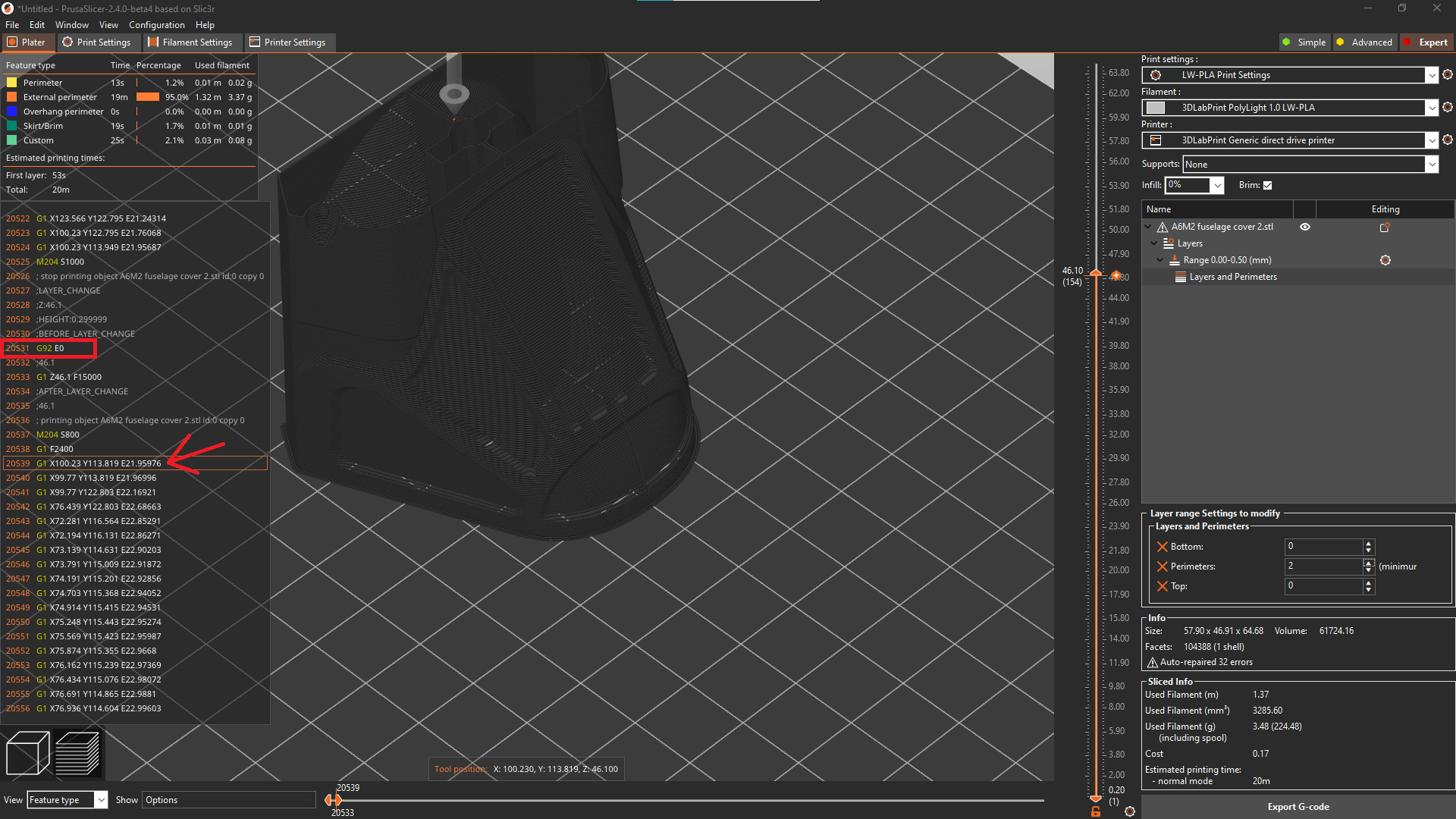Switch to 3D view cube icon at bottom left
Screen dimensions: 1456x819
click(27, 753)
